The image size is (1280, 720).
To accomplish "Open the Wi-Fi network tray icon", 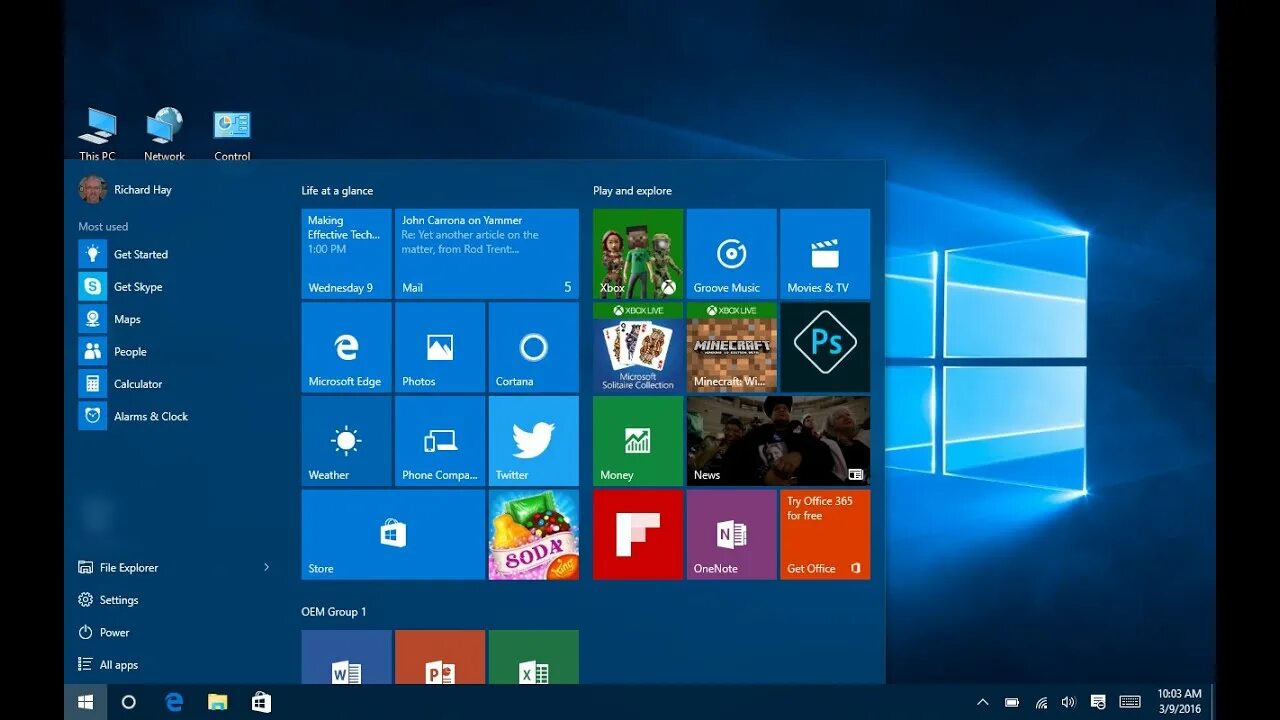I will point(1041,702).
